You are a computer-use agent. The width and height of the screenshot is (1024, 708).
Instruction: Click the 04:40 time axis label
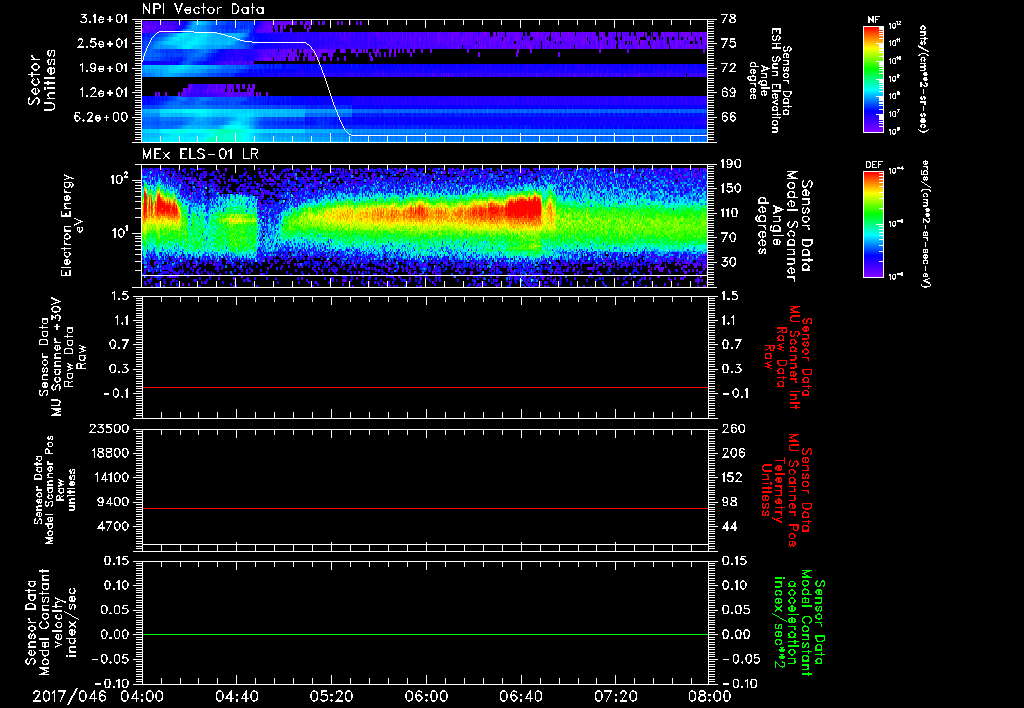point(236,696)
